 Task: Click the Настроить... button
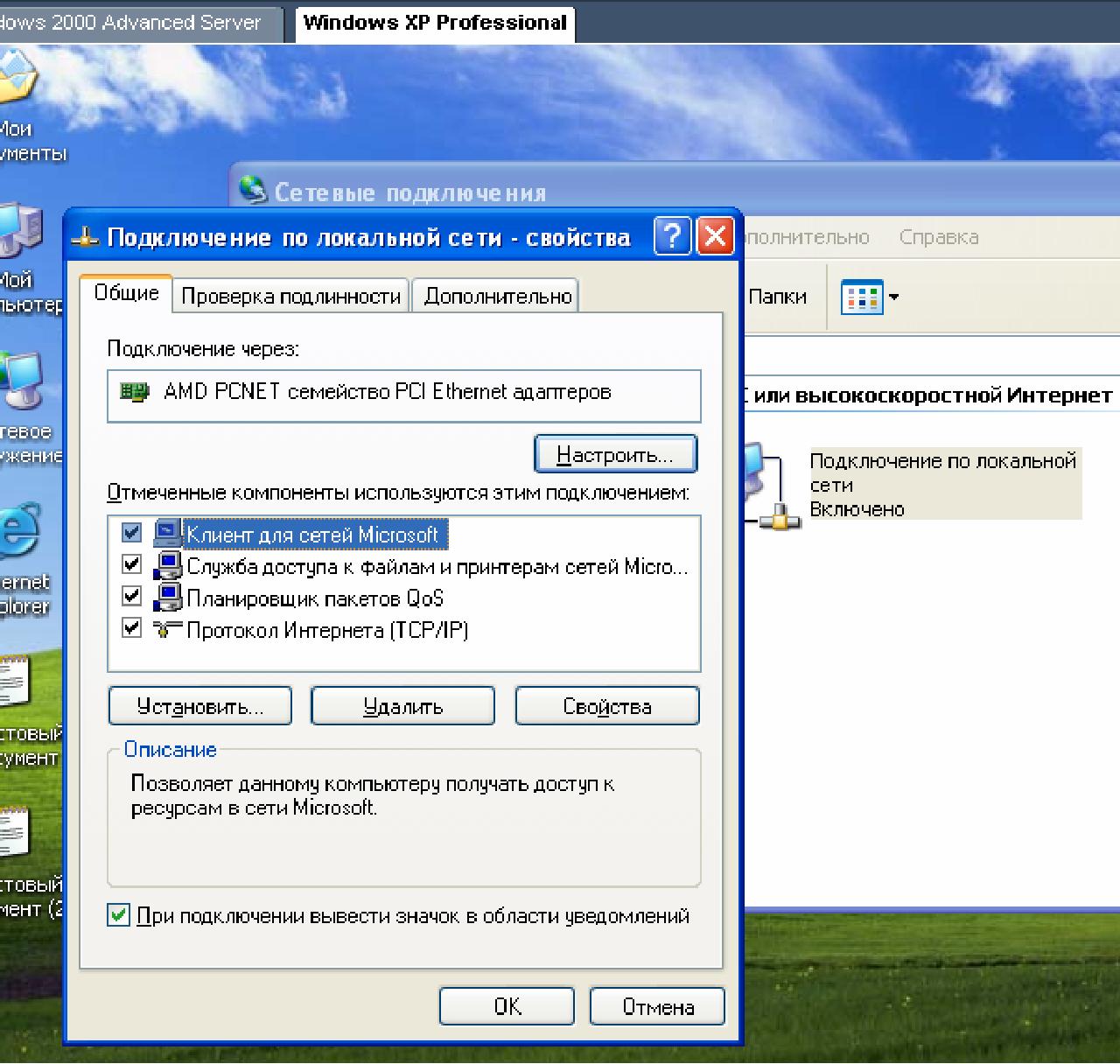[x=615, y=455]
